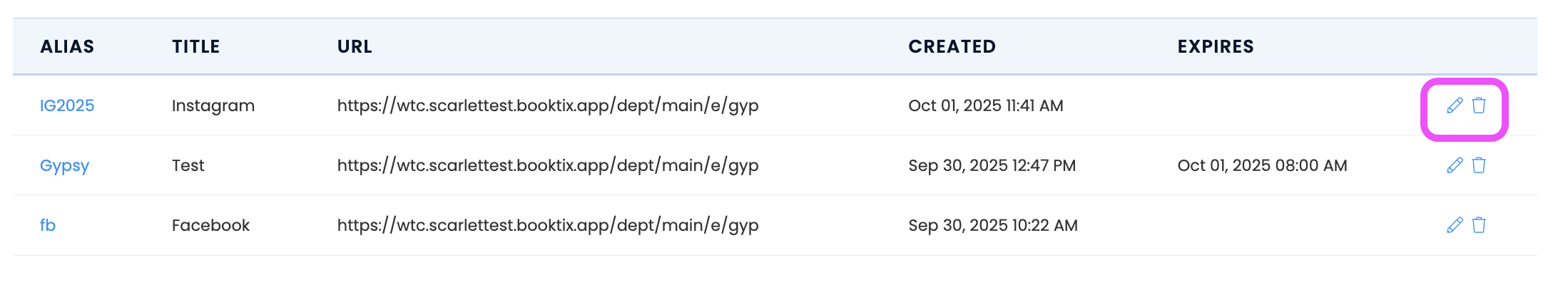Select the Facebook title cell
This screenshot has height=295, width=1568.
pyautogui.click(x=210, y=225)
